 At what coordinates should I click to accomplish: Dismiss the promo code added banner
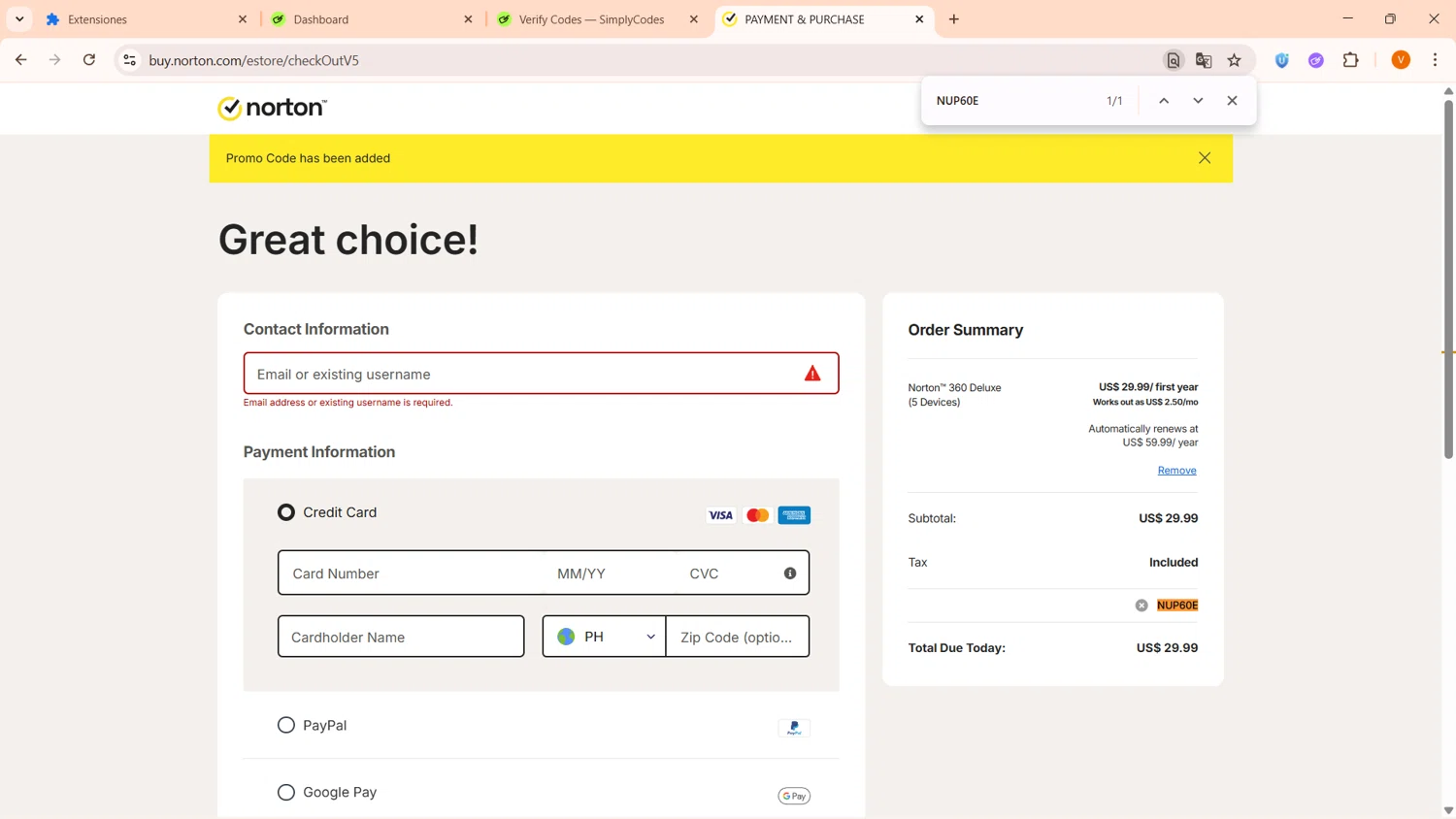[x=1205, y=158]
